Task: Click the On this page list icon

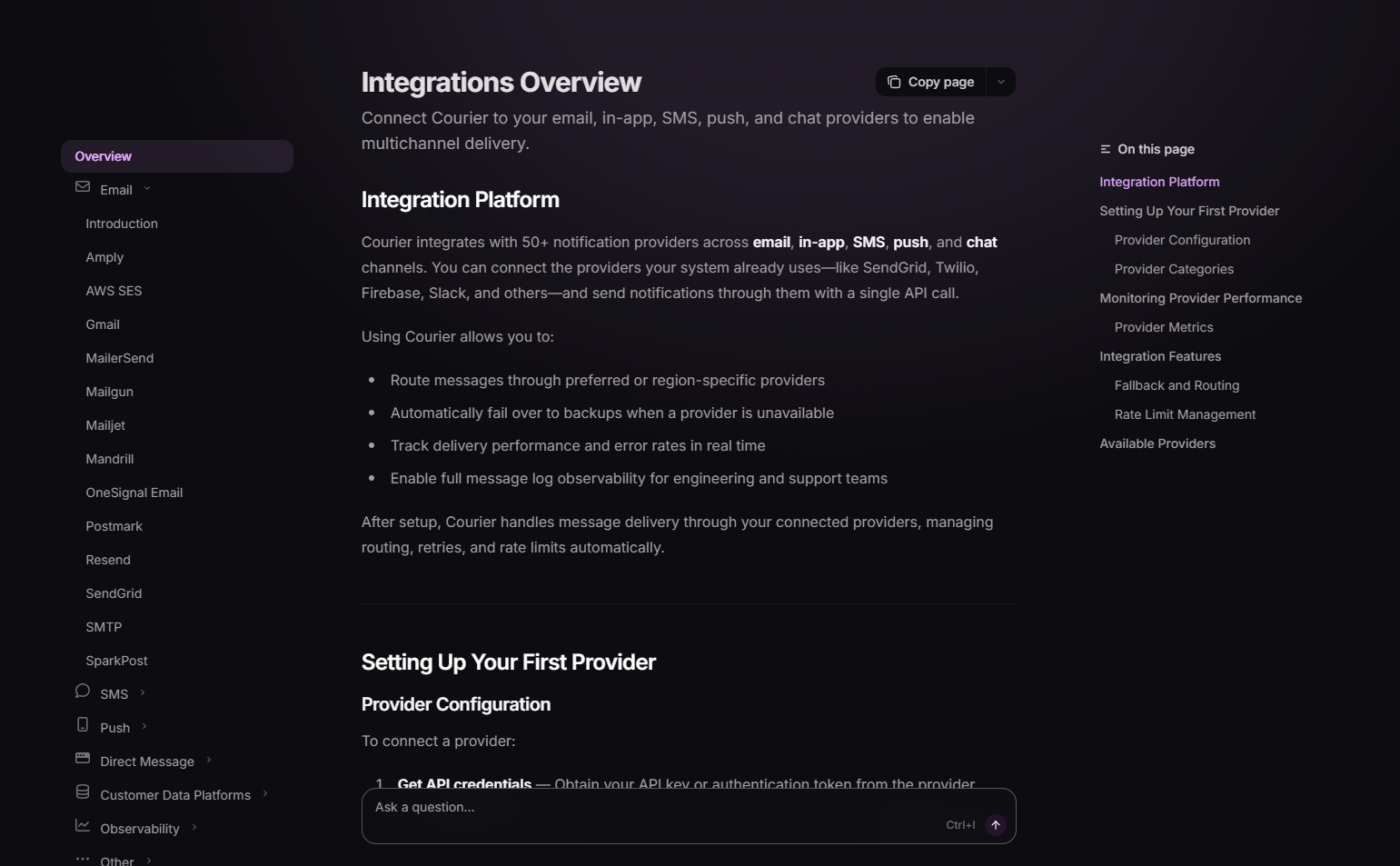Action: click(x=1105, y=149)
